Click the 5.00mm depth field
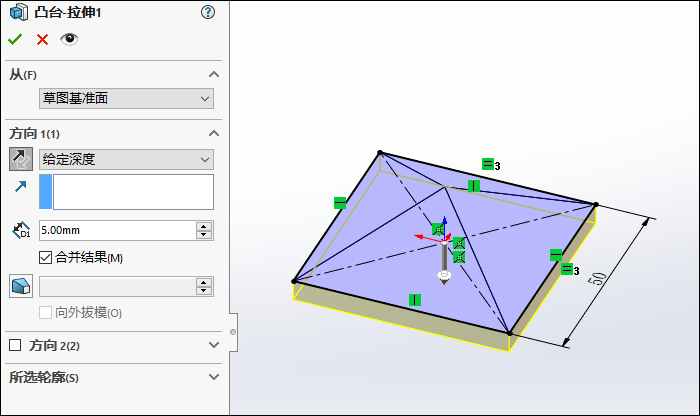The width and height of the screenshot is (700, 416). click(x=117, y=230)
